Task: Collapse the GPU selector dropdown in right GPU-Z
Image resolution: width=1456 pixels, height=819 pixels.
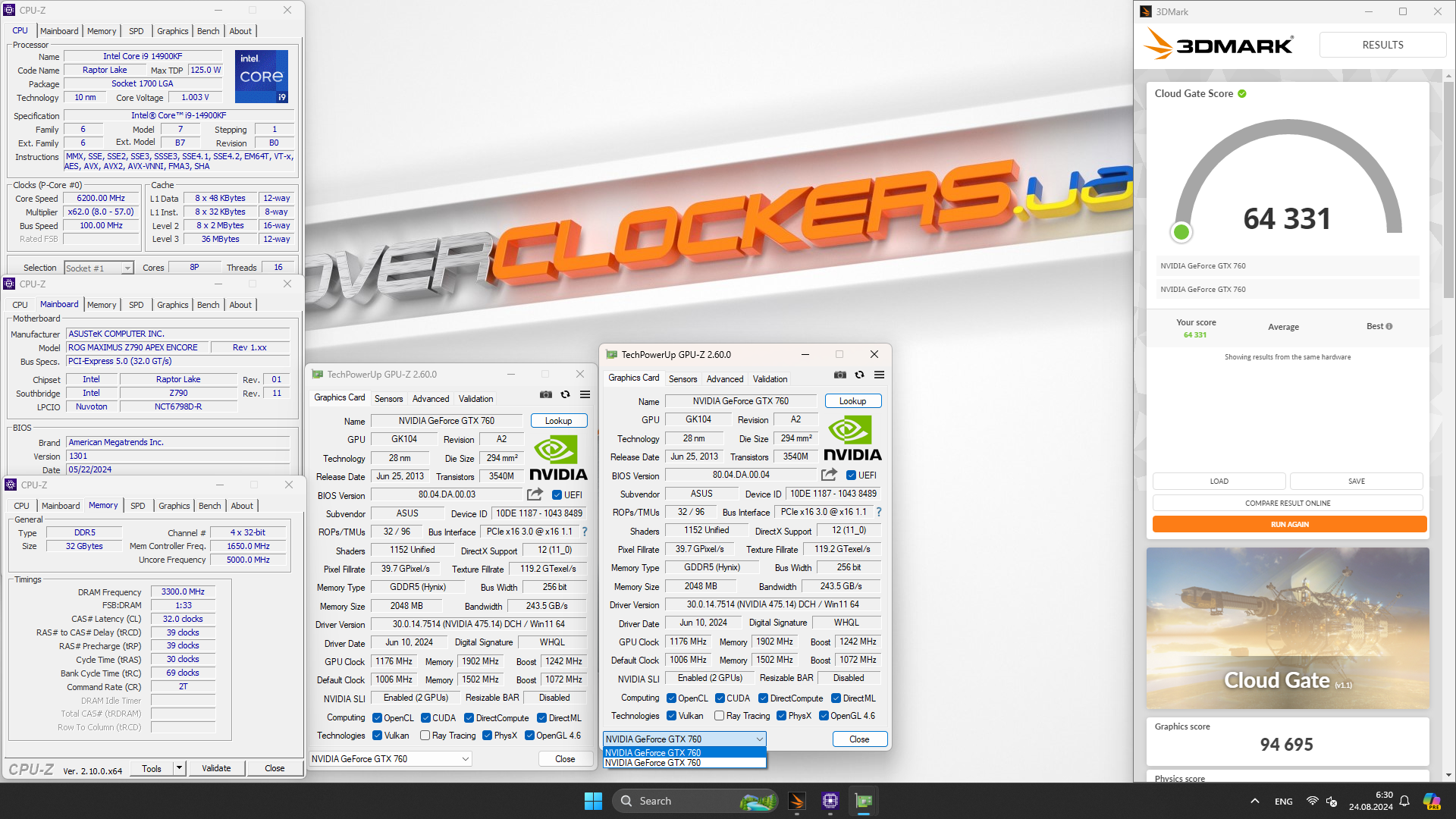Action: [684, 739]
